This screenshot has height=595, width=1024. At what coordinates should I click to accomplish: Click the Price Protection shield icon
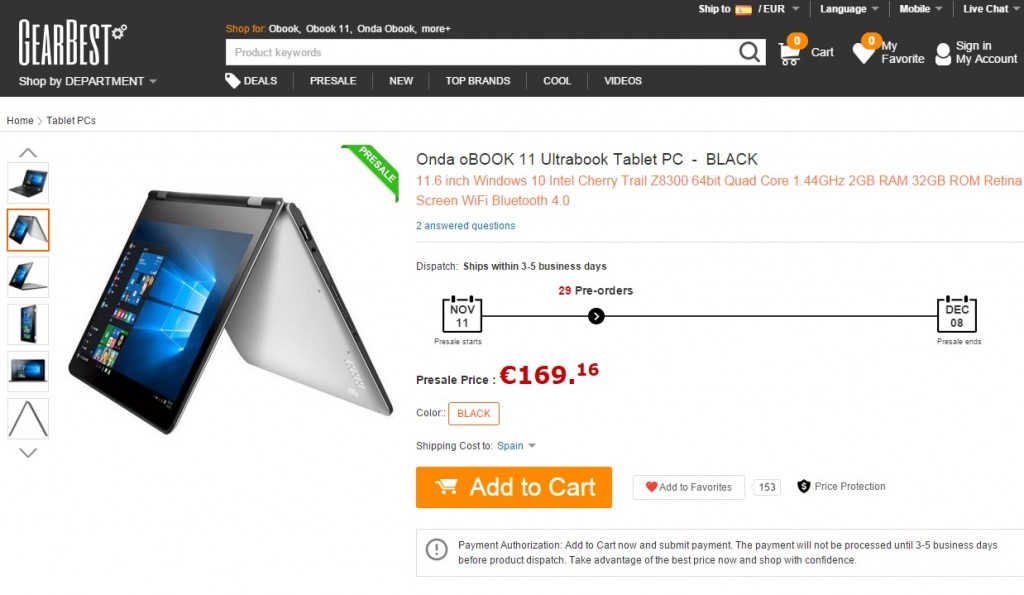coord(803,487)
